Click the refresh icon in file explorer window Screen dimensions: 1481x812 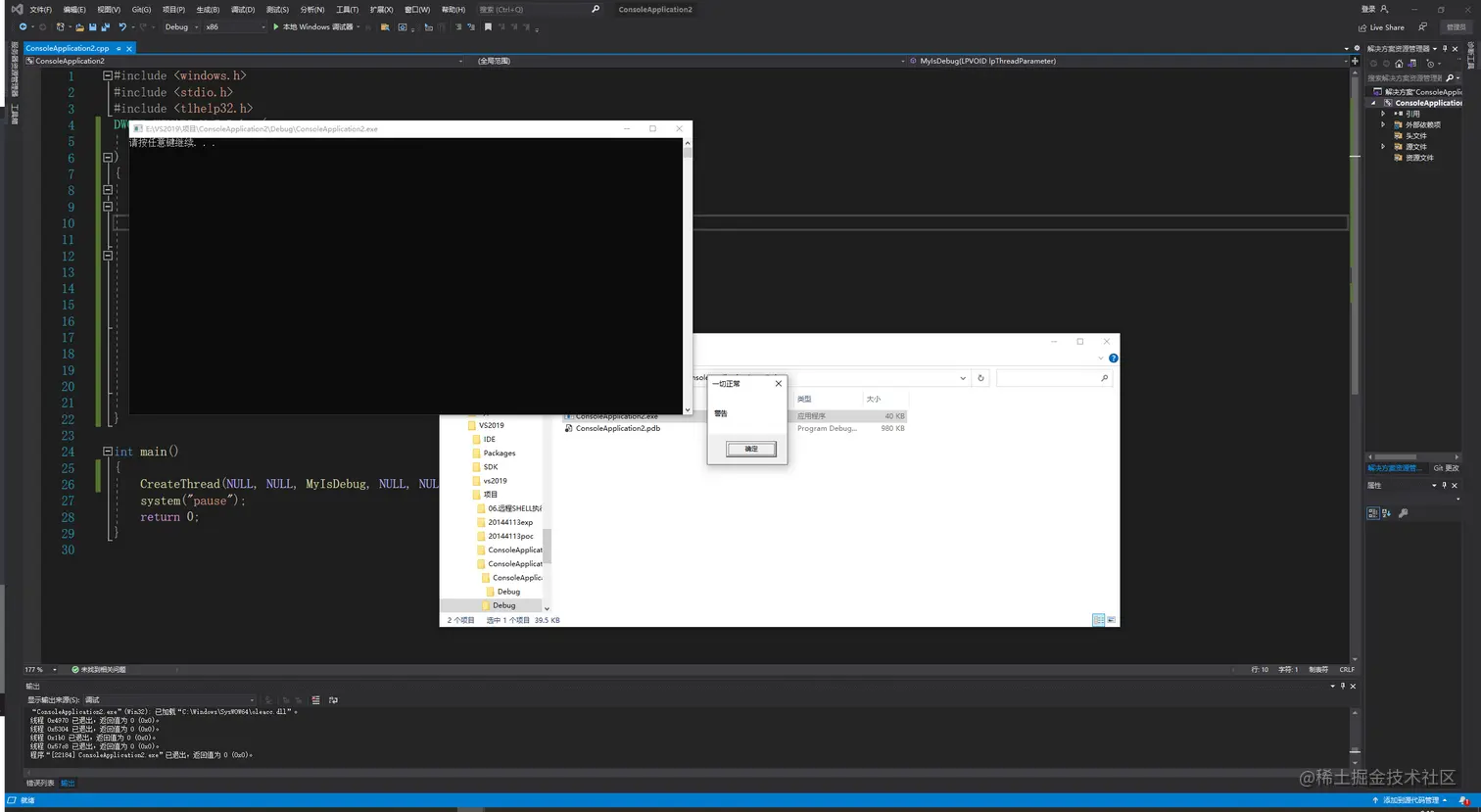click(x=980, y=378)
